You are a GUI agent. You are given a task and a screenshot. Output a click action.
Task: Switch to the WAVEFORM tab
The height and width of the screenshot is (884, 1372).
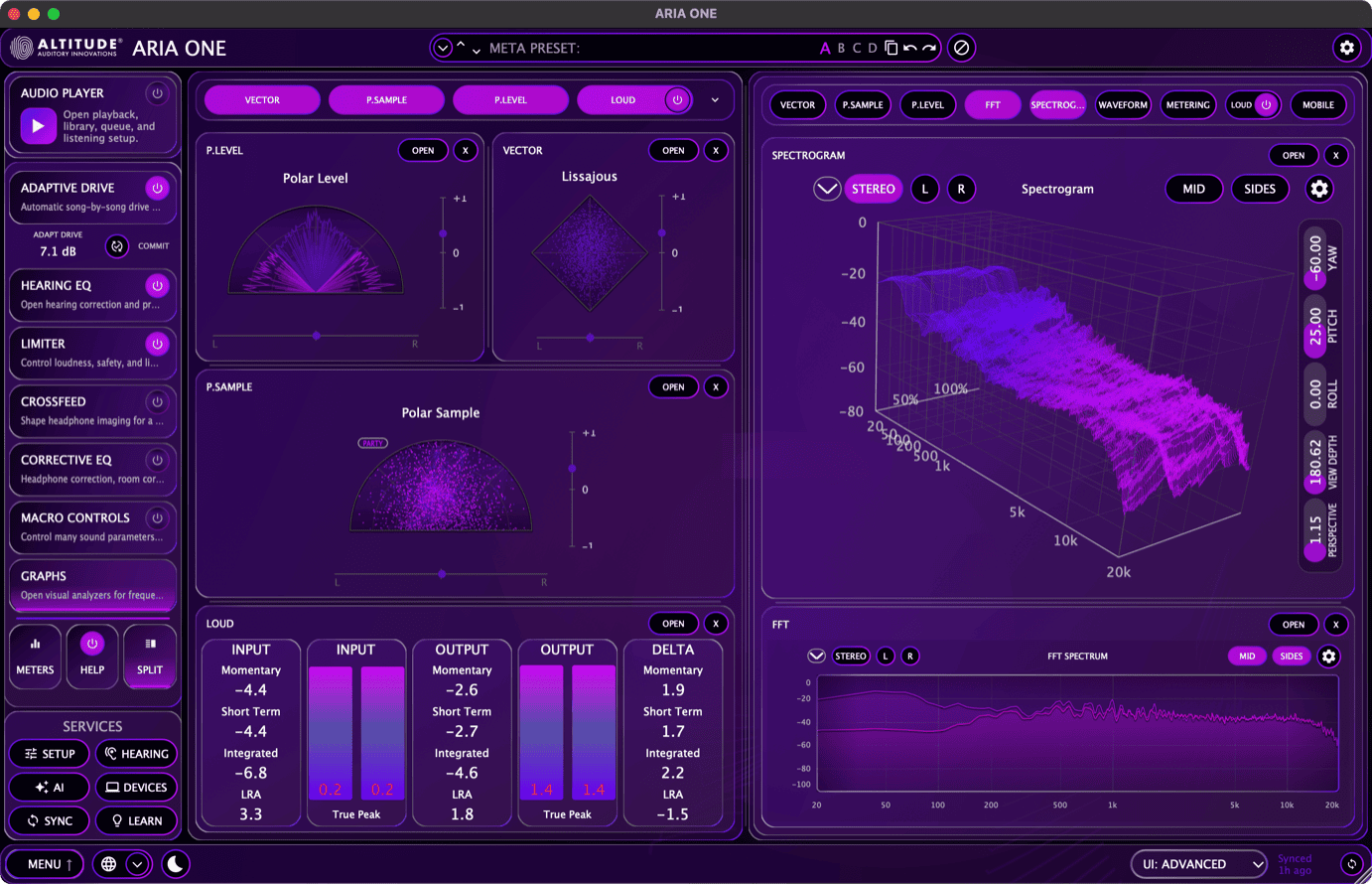click(1123, 105)
